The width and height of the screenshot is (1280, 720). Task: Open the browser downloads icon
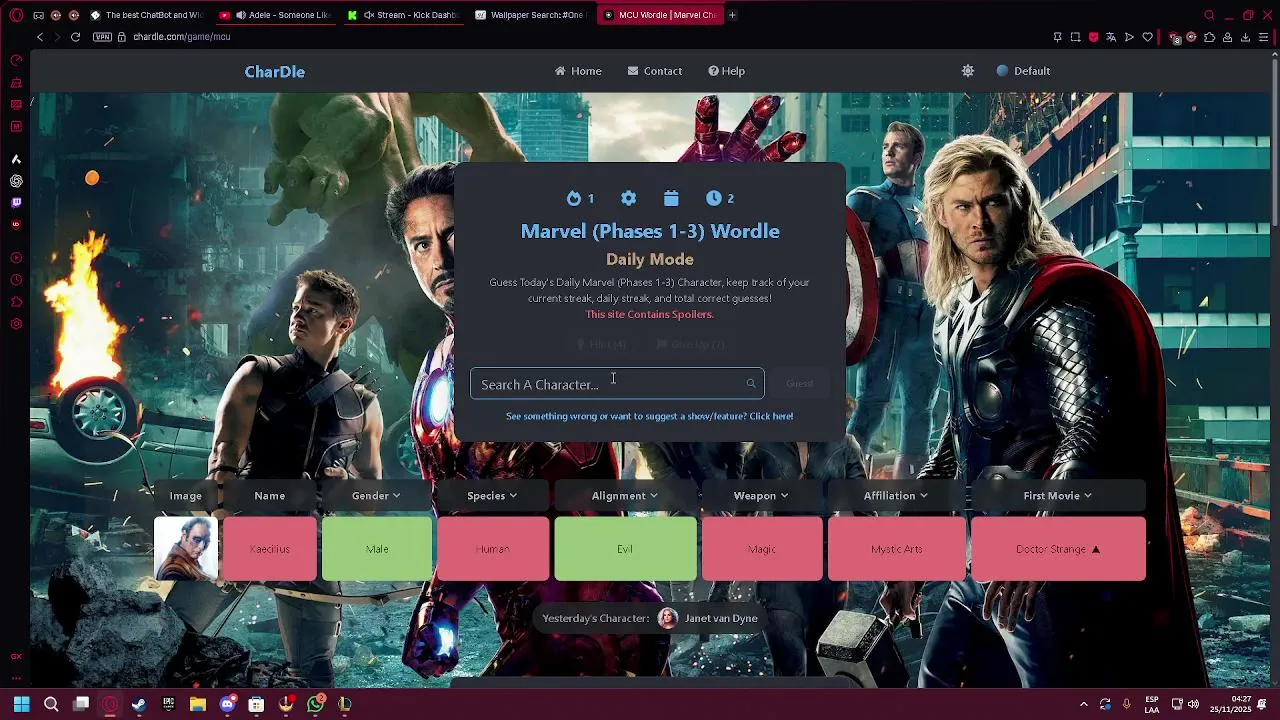tap(1245, 37)
